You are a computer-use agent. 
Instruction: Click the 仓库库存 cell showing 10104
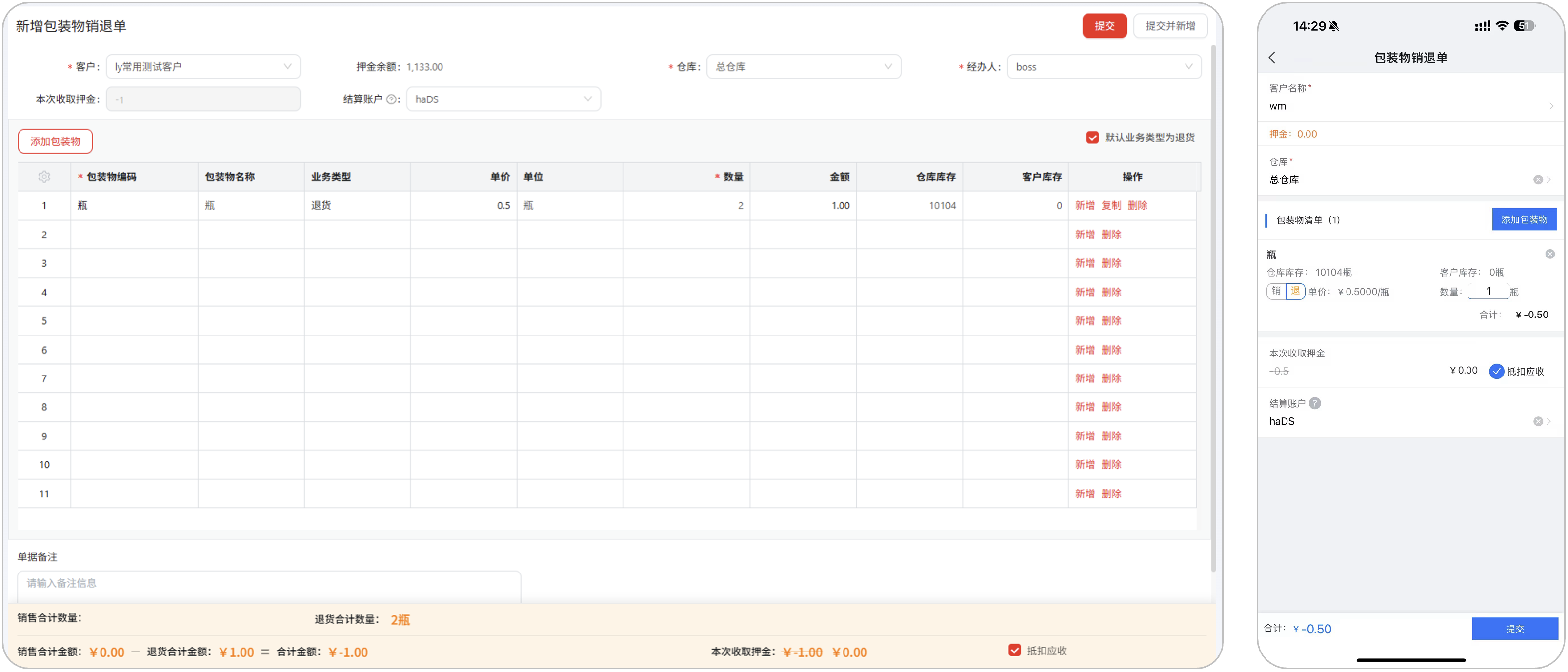(x=909, y=206)
